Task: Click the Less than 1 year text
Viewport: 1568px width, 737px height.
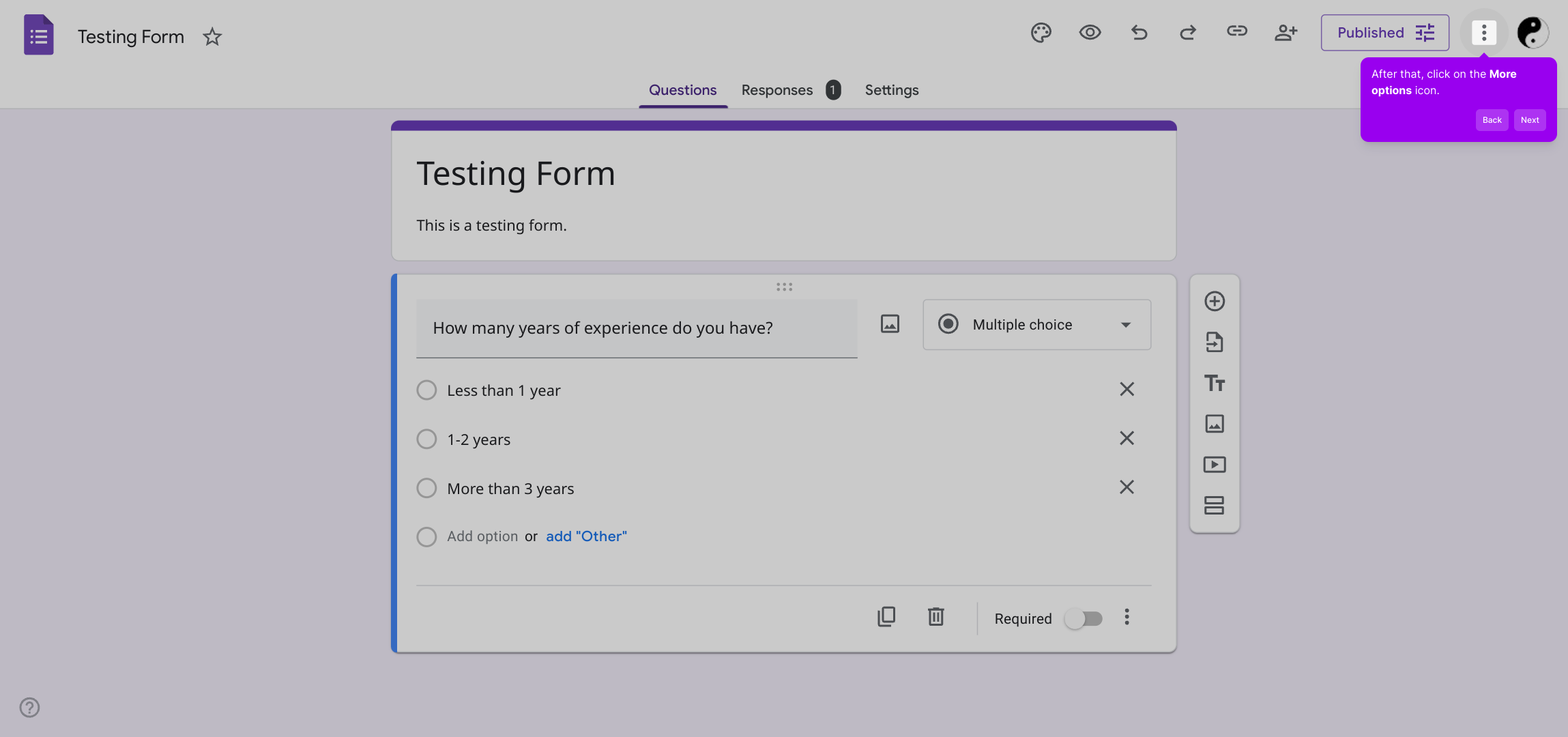Action: coord(504,390)
